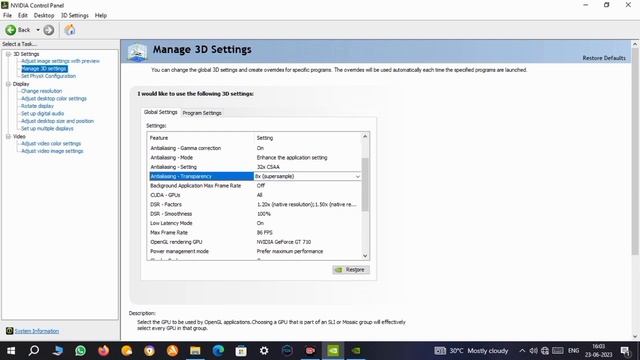Click settings list scroll up arrow

point(365,136)
